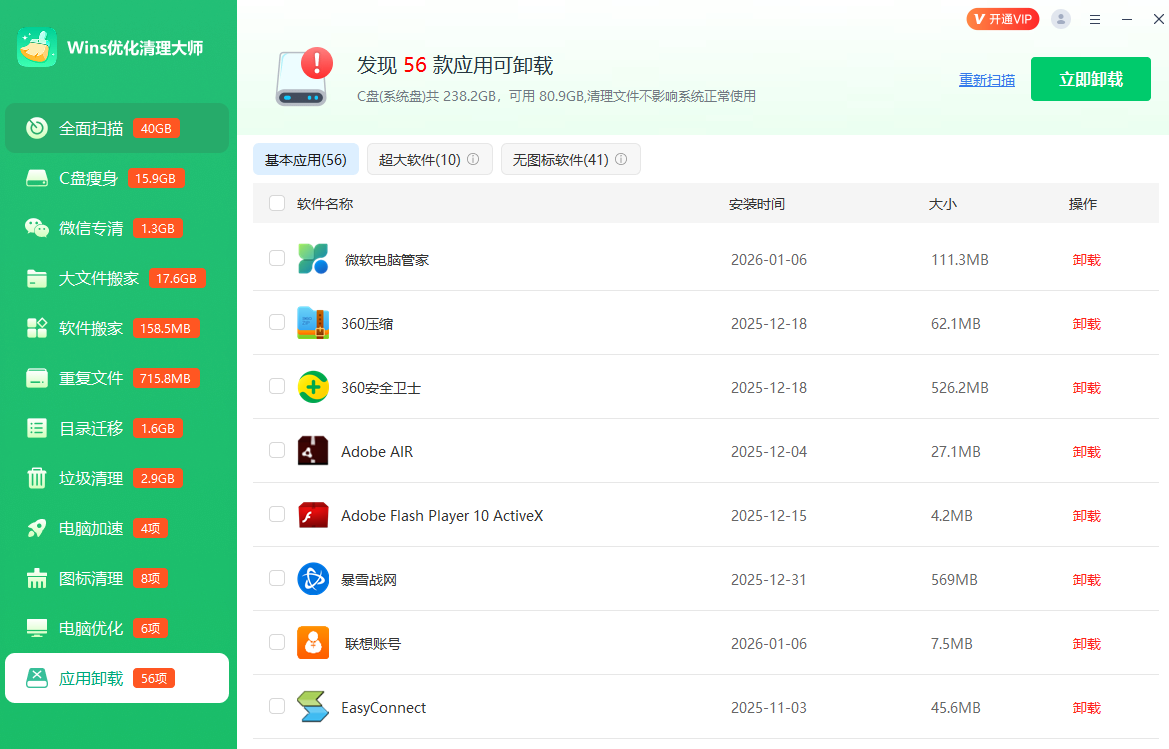Image resolution: width=1169 pixels, height=749 pixels.
Task: Click the info icon beside 无图标软件(41)
Action: [x=621, y=159]
